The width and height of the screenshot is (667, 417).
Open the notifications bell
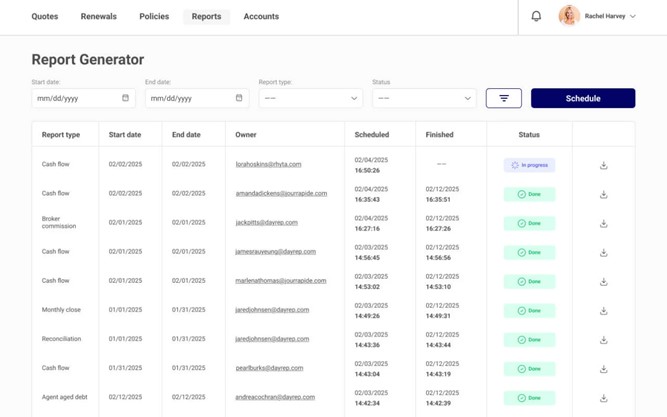(x=536, y=16)
